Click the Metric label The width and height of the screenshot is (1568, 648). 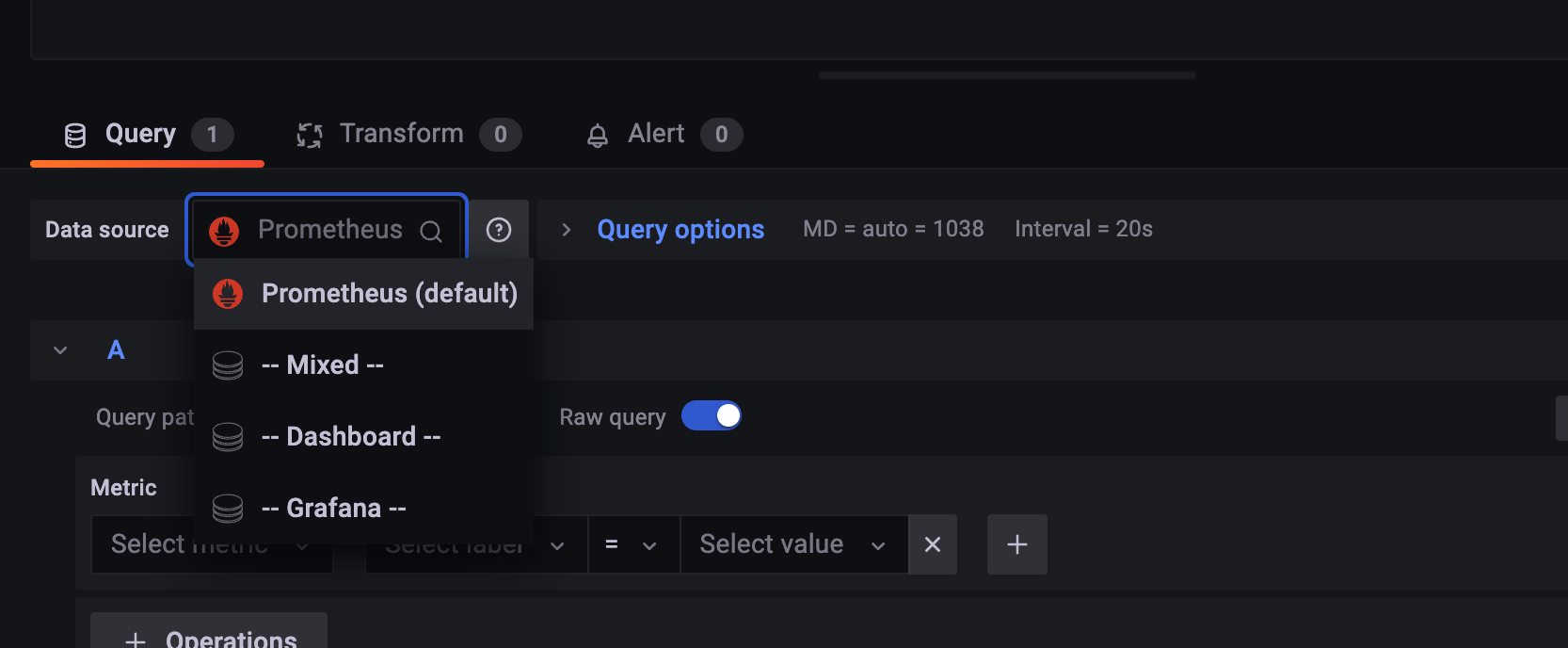[123, 488]
